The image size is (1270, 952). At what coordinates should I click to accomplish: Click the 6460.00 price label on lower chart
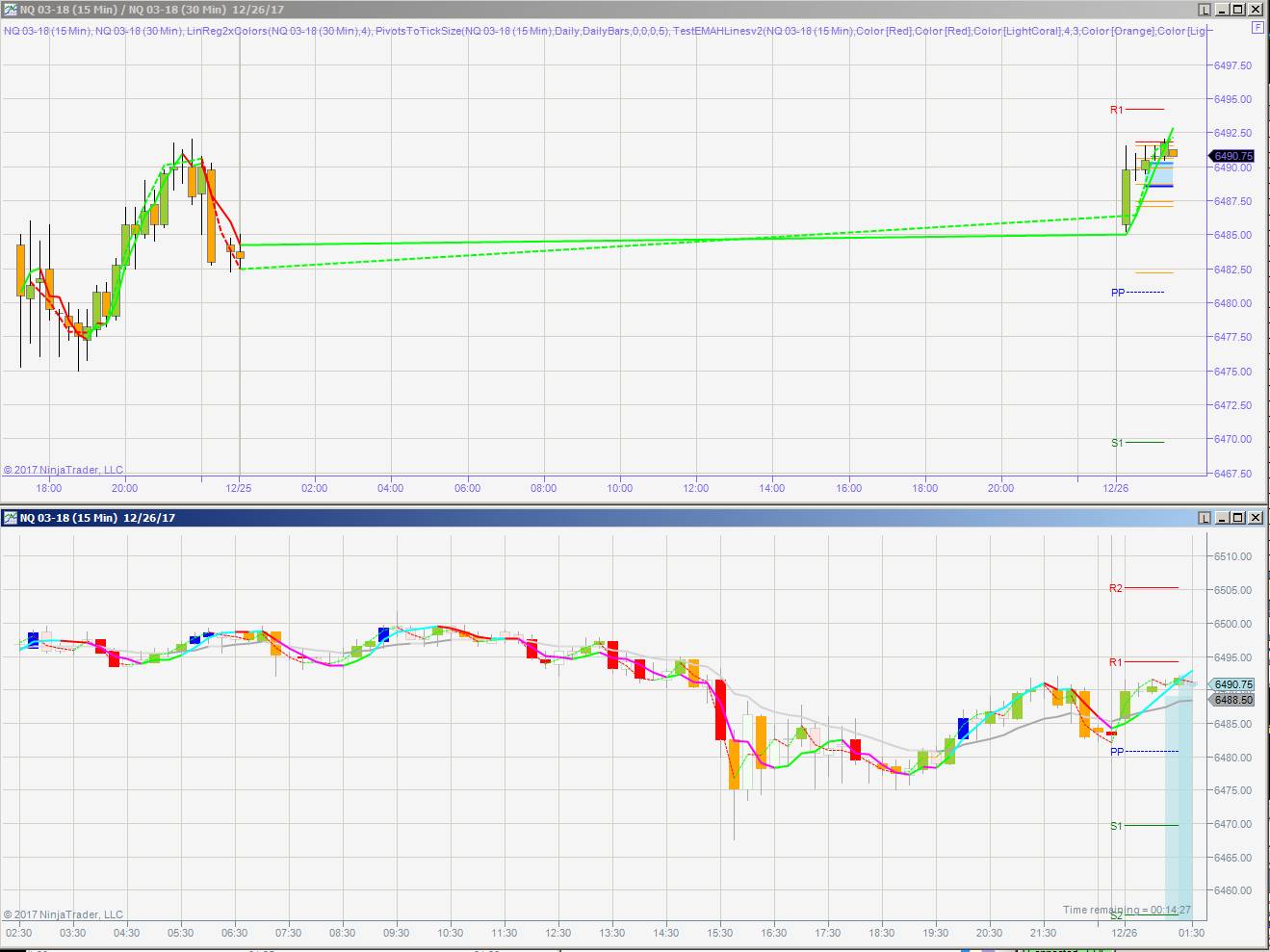(x=1233, y=891)
